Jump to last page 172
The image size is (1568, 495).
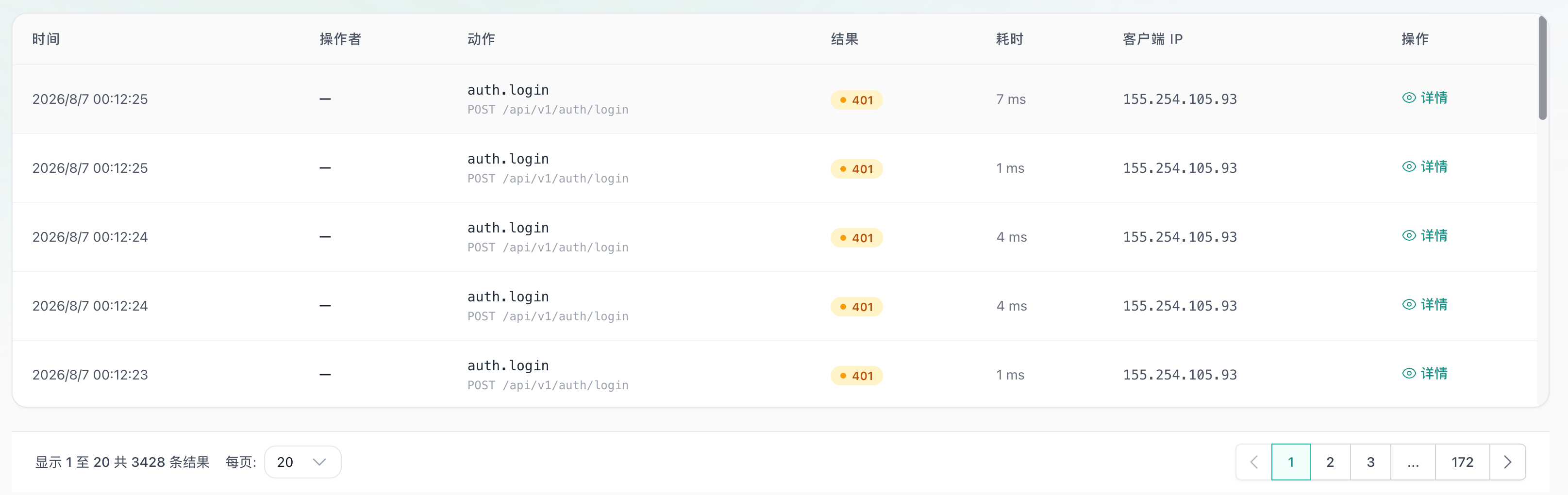1462,462
